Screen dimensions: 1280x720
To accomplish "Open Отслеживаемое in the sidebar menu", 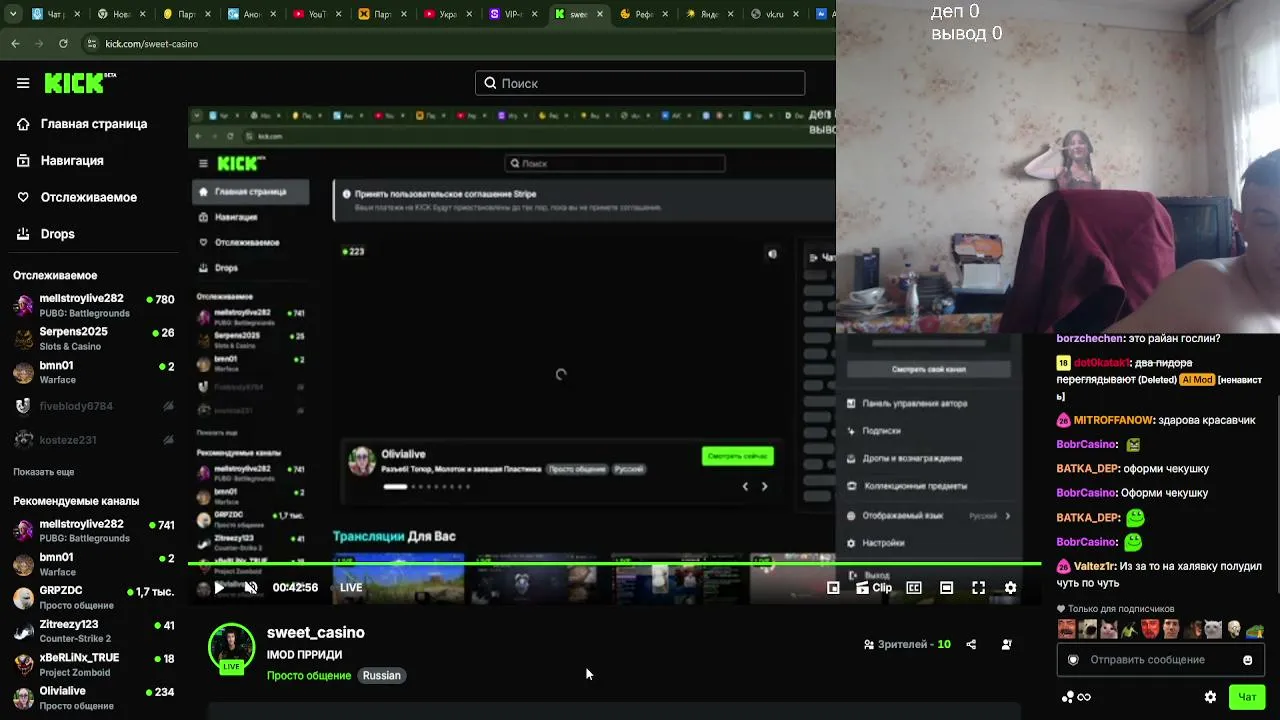I will [78, 197].
